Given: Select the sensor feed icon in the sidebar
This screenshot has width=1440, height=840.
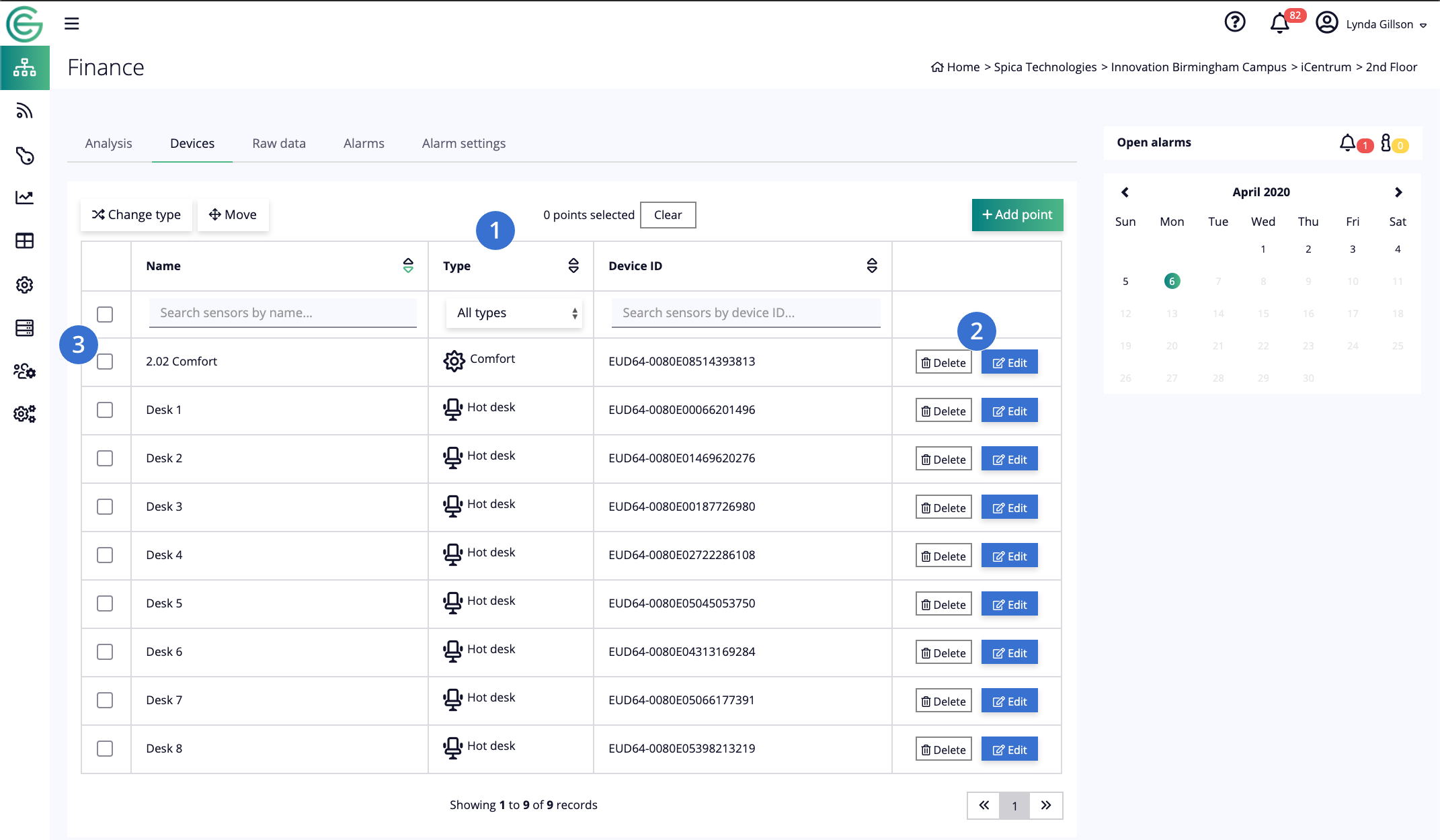Looking at the screenshot, I should [25, 111].
